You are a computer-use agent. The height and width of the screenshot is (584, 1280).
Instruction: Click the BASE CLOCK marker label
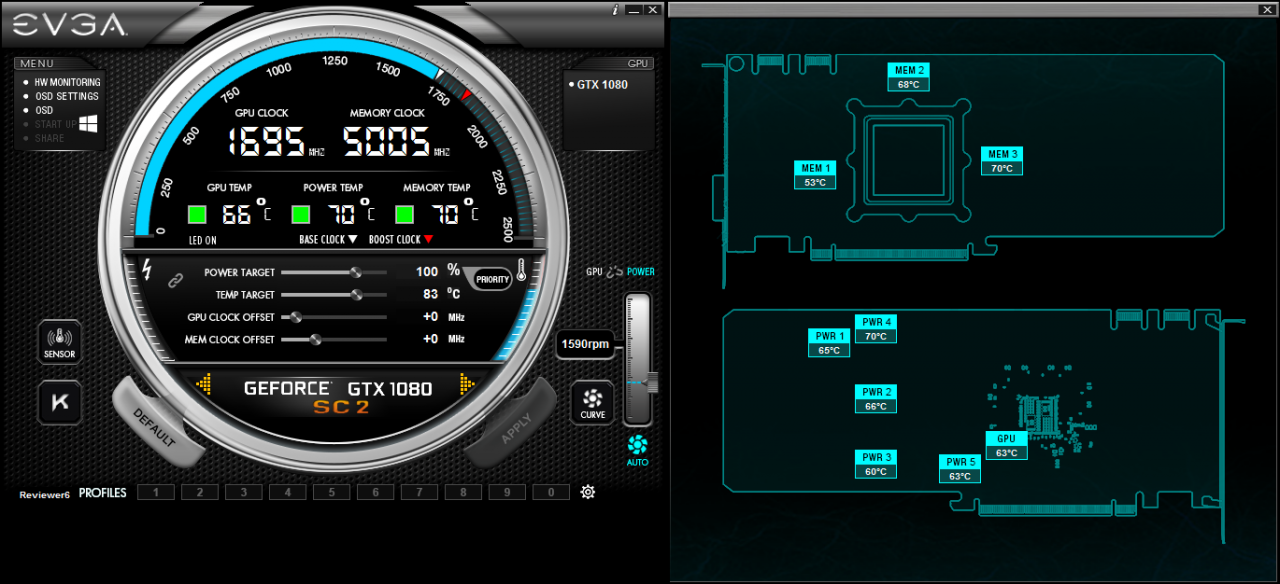coord(328,240)
